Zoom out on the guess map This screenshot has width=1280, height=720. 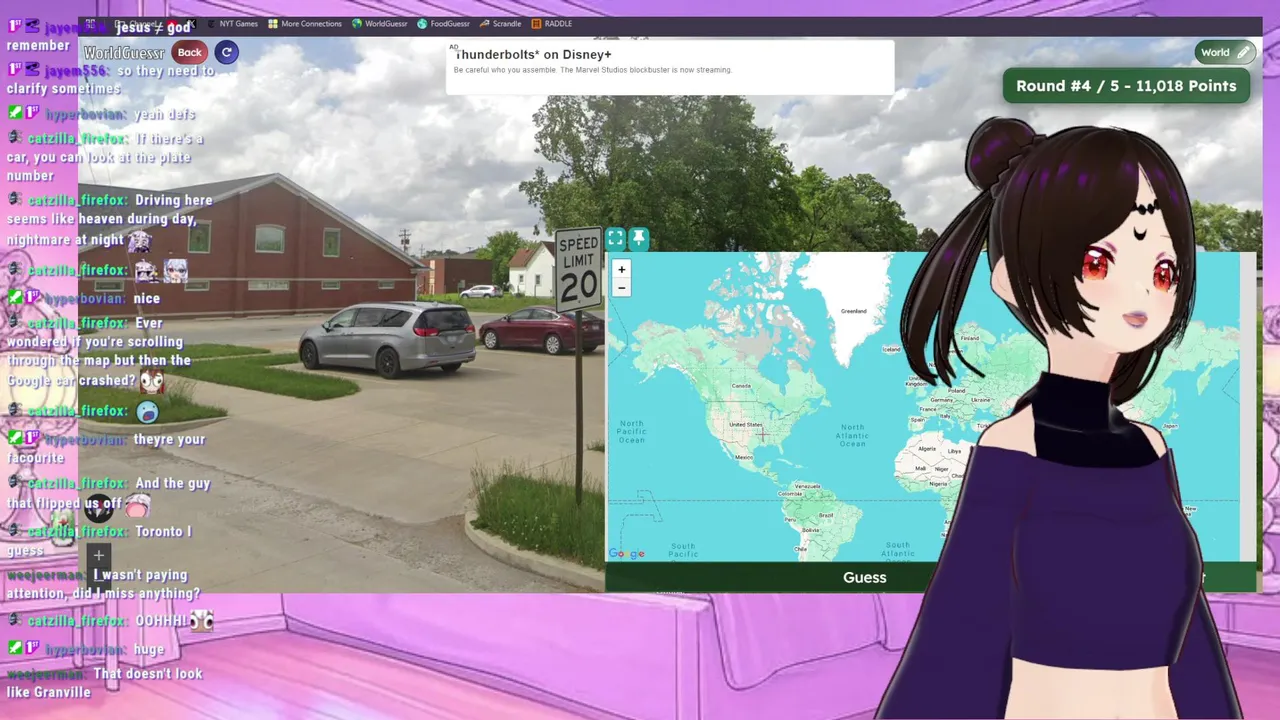coord(621,288)
